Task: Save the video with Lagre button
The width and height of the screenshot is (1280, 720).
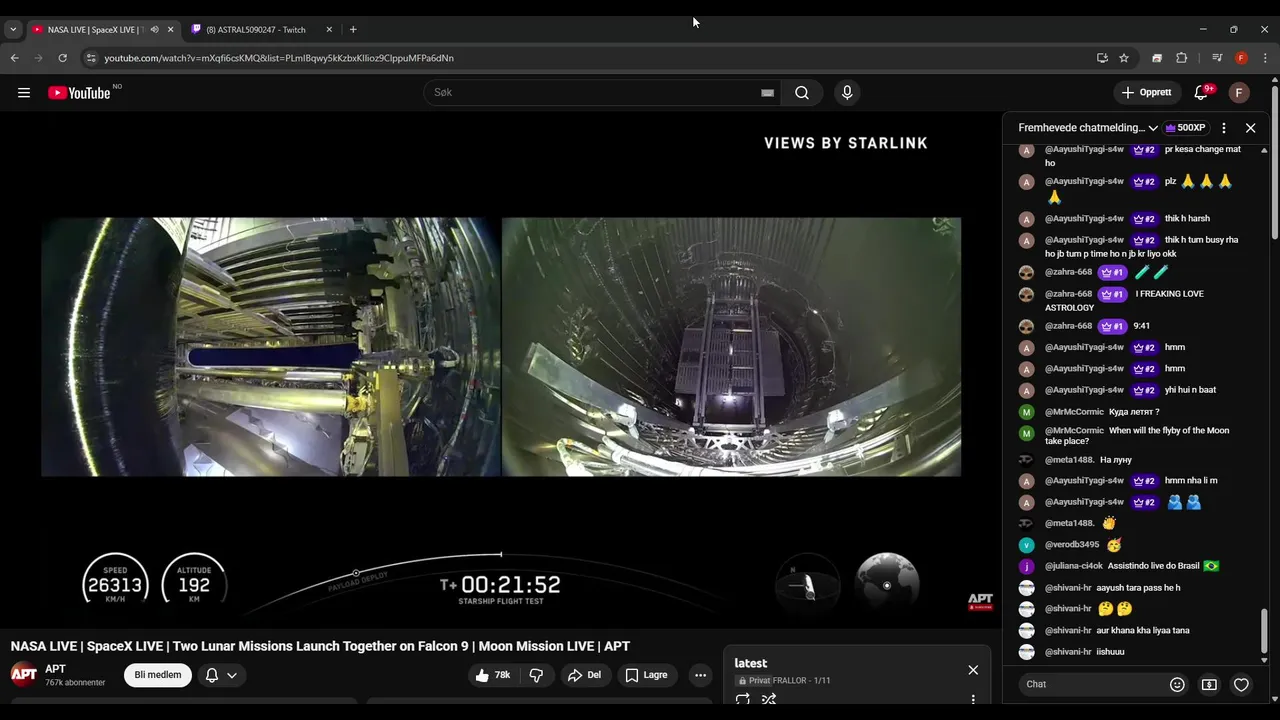Action: click(646, 675)
